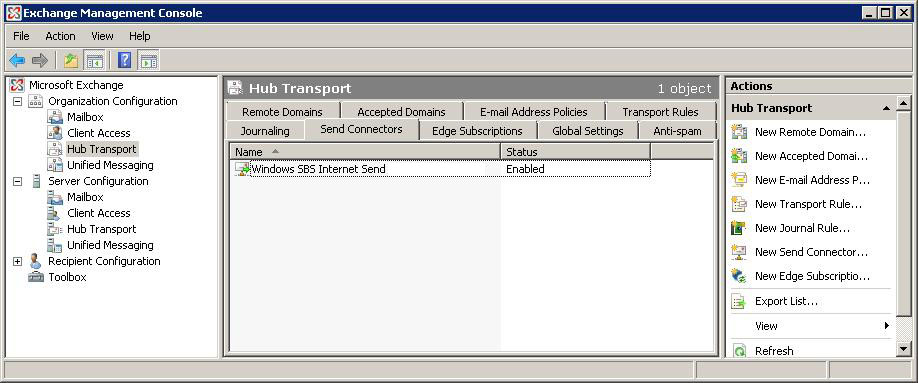The image size is (918, 383).
Task: Toggle the Show/Hide Console Tree icon
Action: click(94, 60)
